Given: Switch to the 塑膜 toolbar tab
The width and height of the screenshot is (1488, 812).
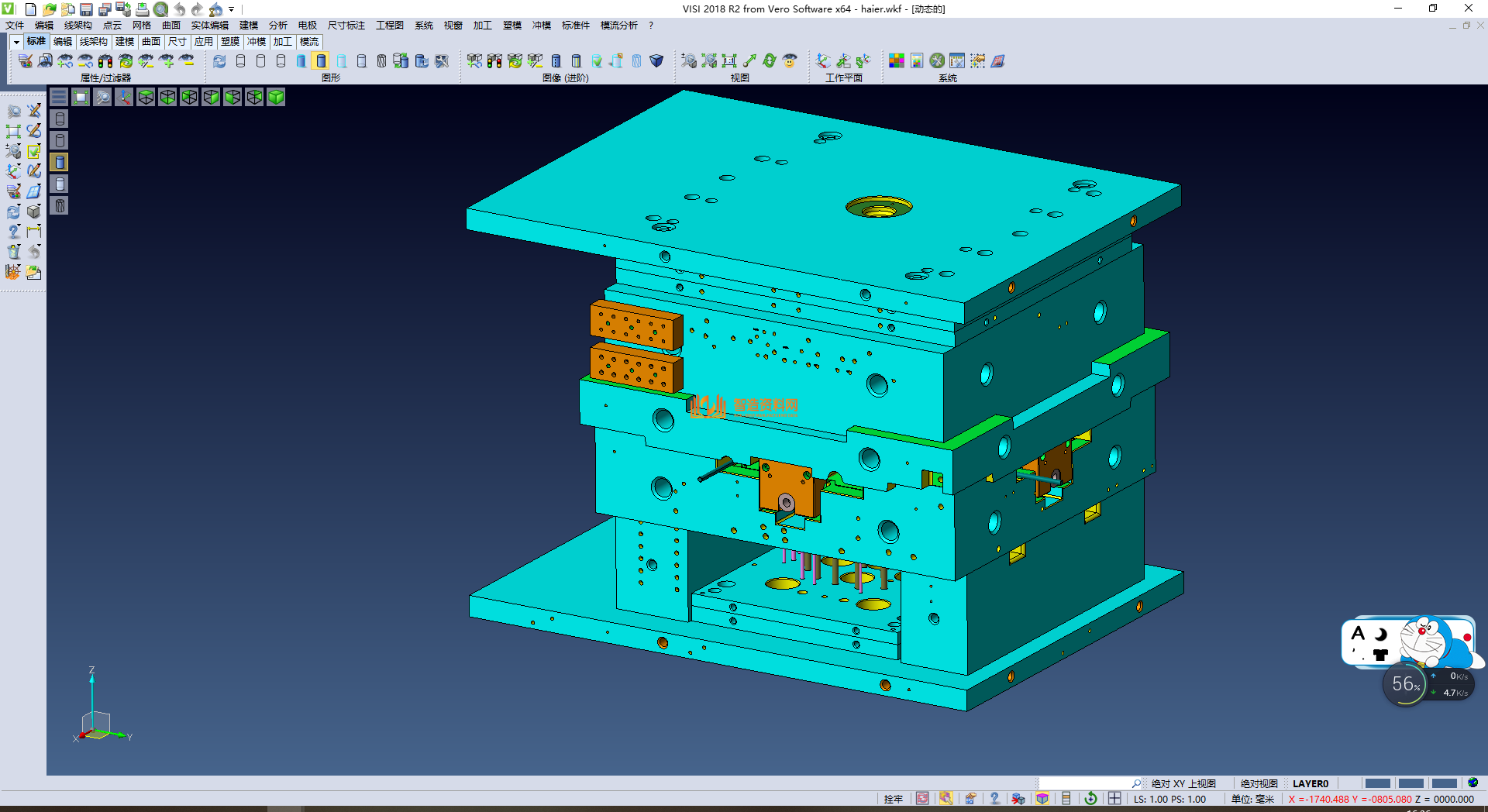Looking at the screenshot, I should [x=230, y=42].
